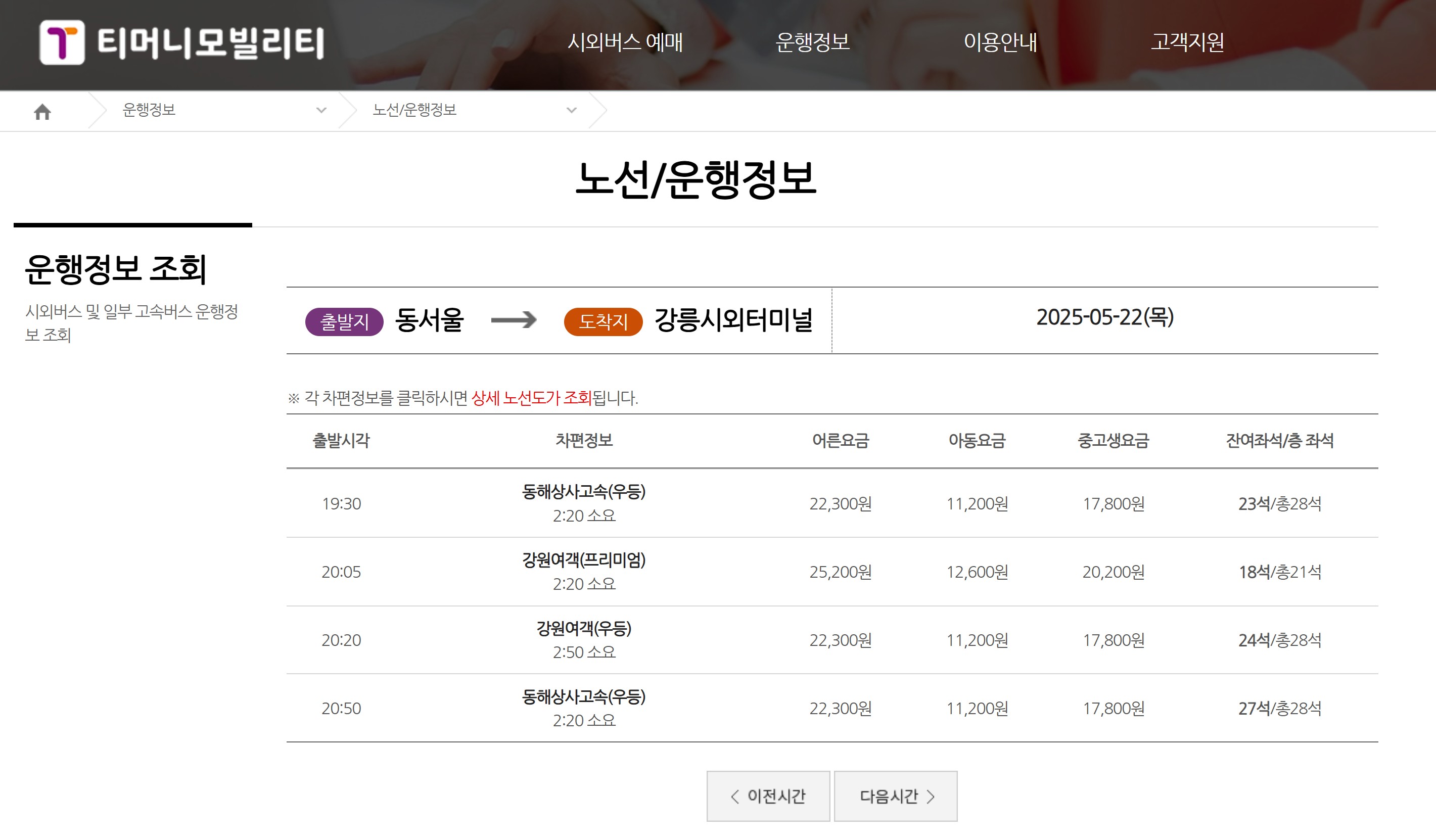Viewport: 1436px width, 840px height.
Task: Open the 고객지원 menu
Action: (x=1187, y=42)
